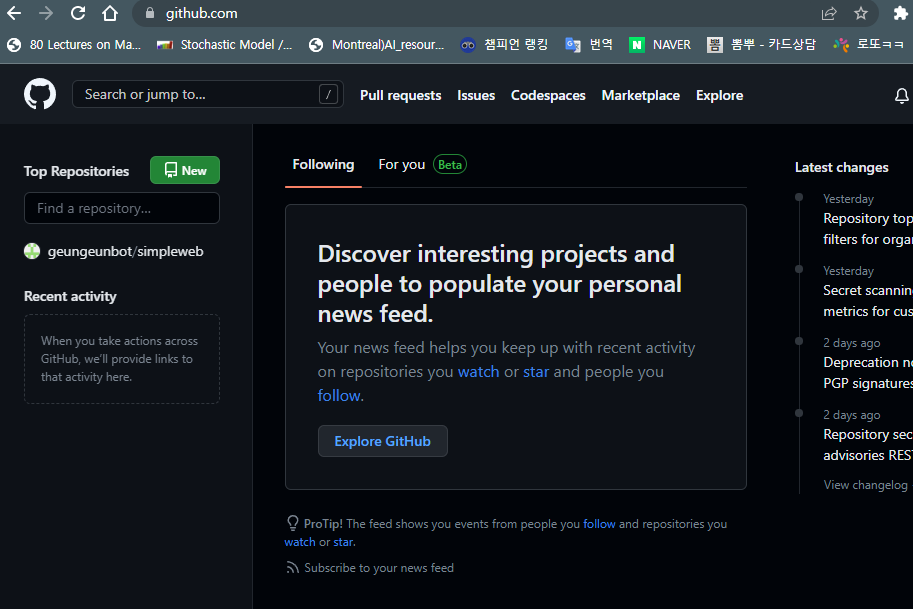Click the 'follow' link in the ProTip
Viewport: 913px width, 609px height.
[599, 523]
